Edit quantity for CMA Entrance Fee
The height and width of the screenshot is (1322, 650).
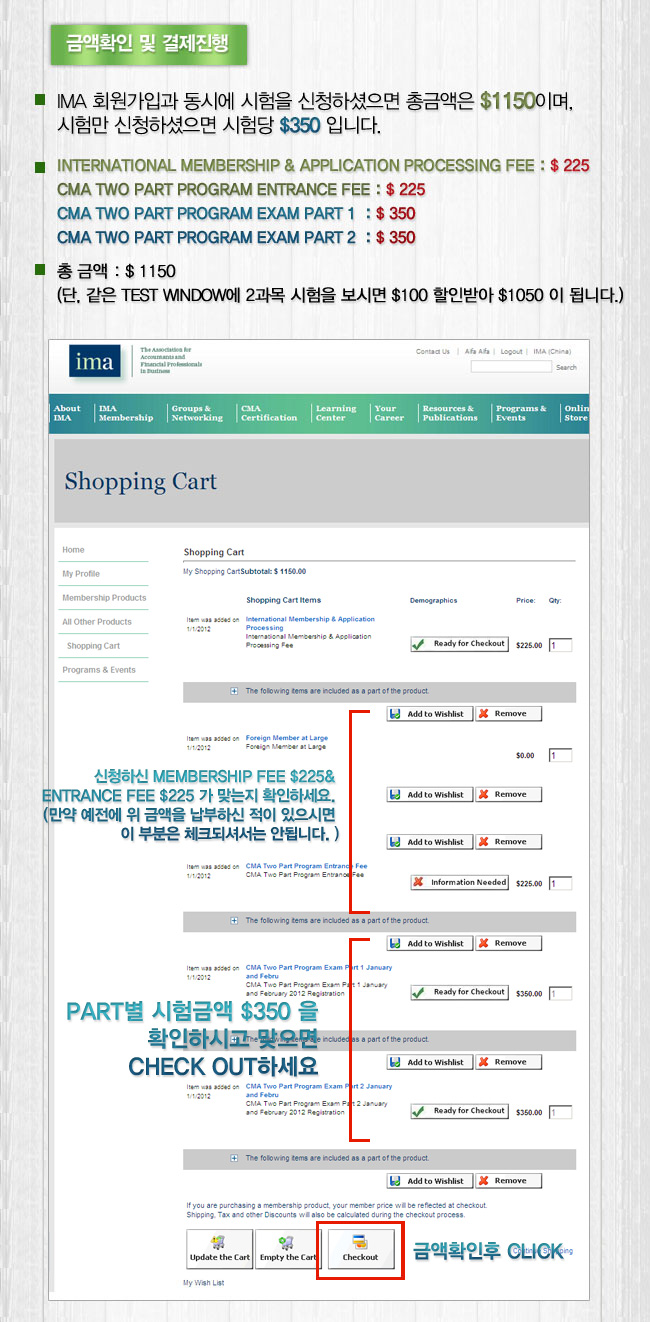click(561, 884)
